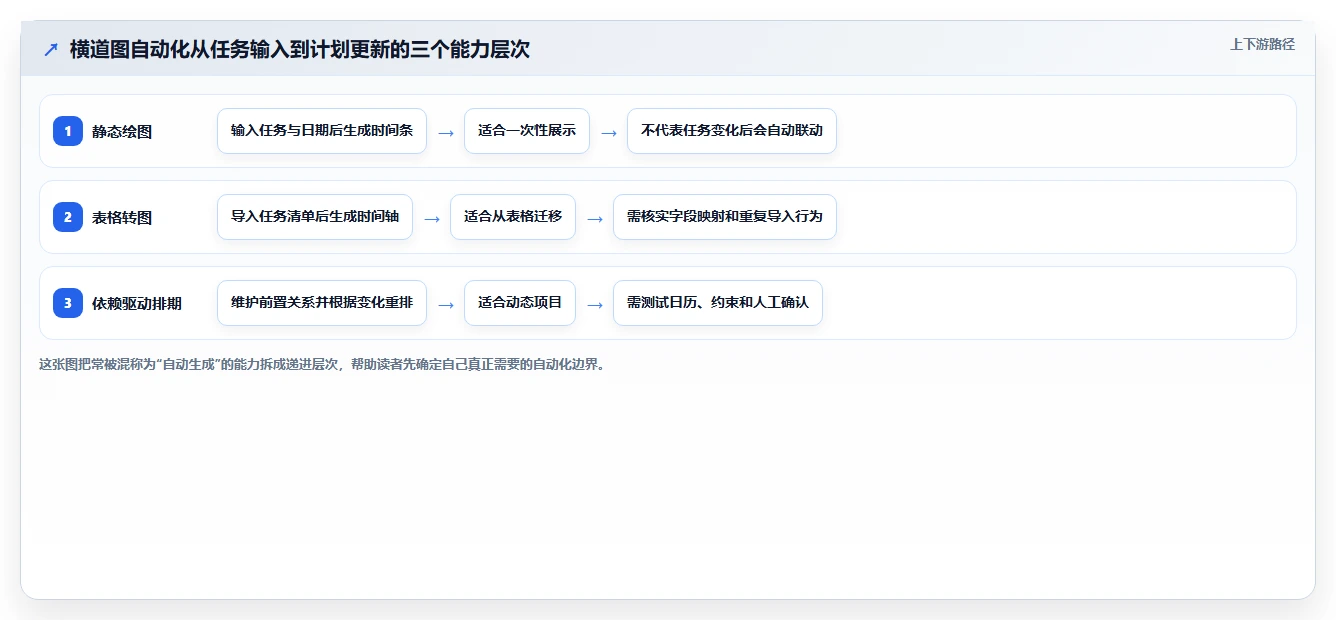
Task: Click the 需核实字段映射和重复导入行为 box
Action: pyautogui.click(x=725, y=217)
